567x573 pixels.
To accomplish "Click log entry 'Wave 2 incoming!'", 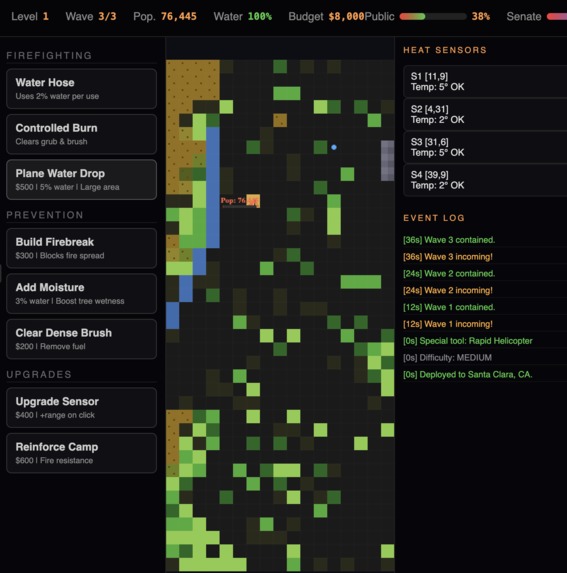I will pyautogui.click(x=448, y=290).
